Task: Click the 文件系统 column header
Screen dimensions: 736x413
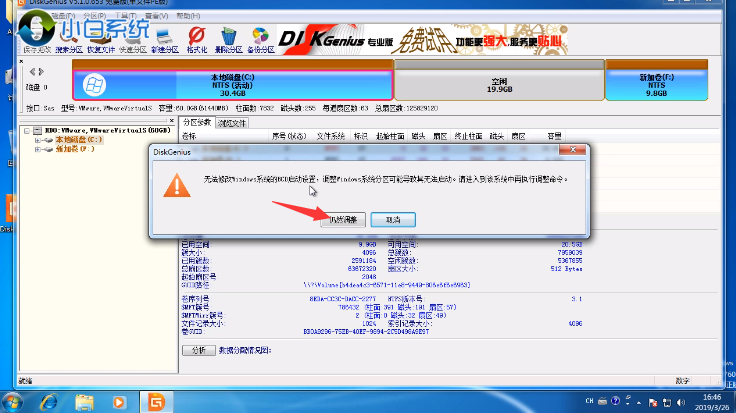Action: click(330, 136)
